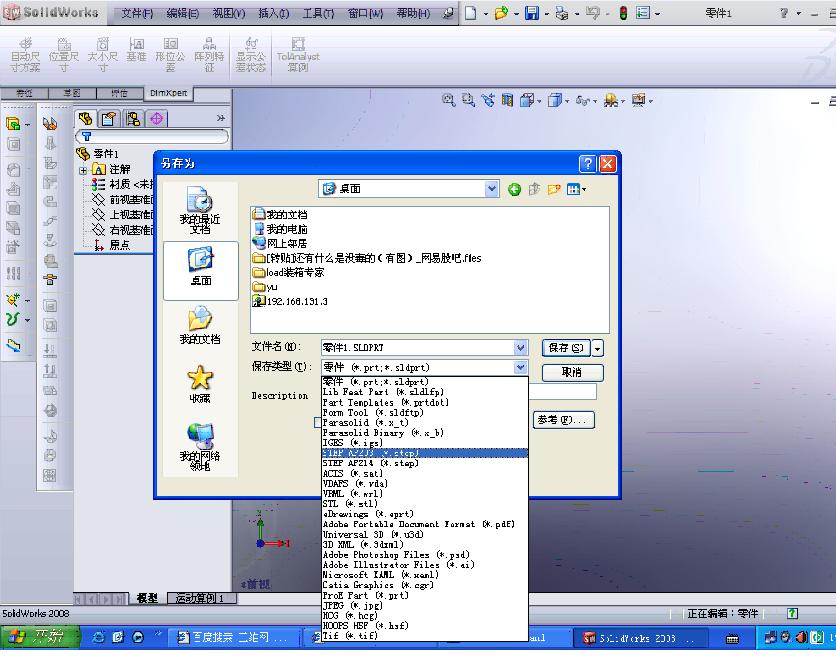Close the 保存类型 file type dropdown arrow

(x=520, y=367)
